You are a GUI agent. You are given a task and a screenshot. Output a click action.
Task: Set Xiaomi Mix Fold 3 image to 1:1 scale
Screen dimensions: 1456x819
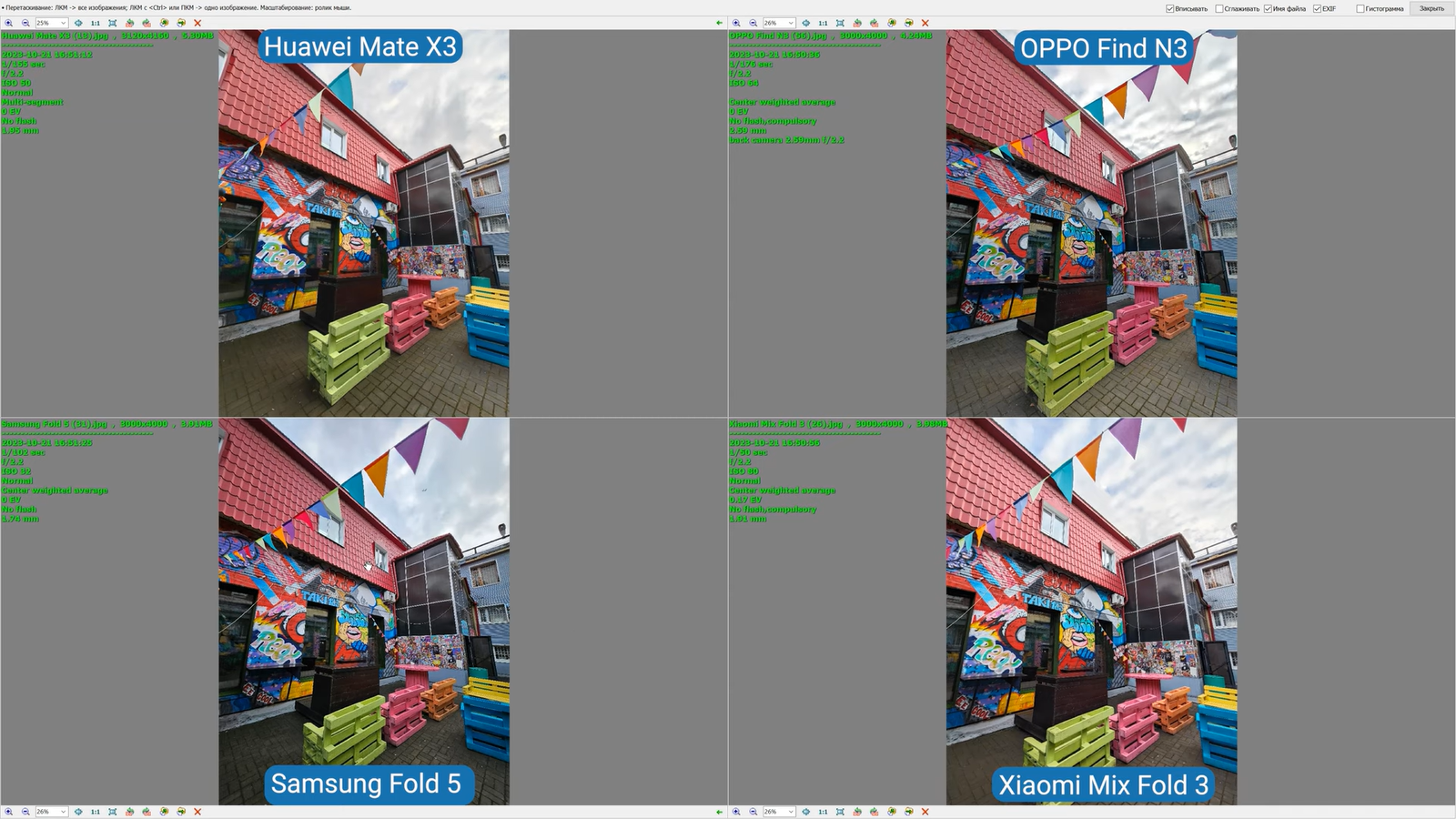pyautogui.click(x=824, y=812)
